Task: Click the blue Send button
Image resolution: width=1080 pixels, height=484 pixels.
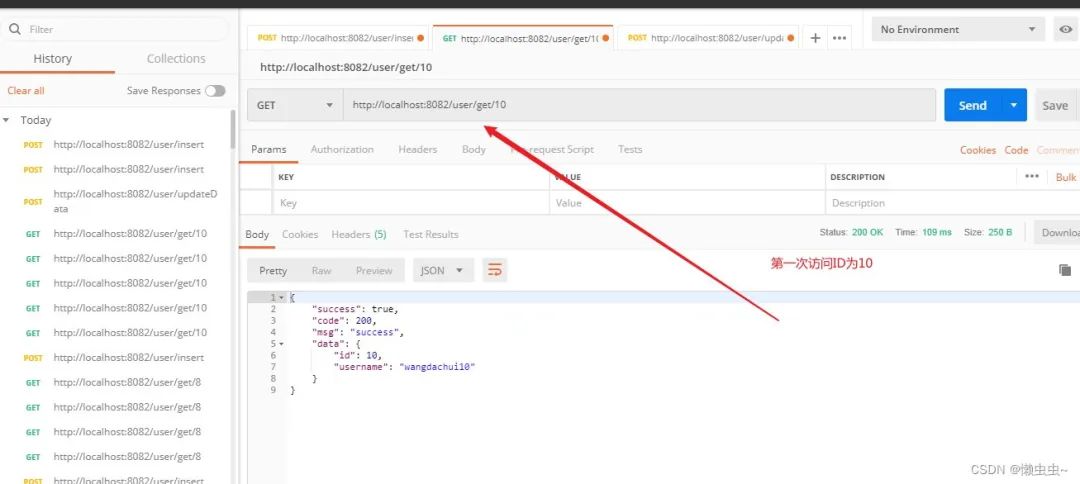Action: (973, 105)
